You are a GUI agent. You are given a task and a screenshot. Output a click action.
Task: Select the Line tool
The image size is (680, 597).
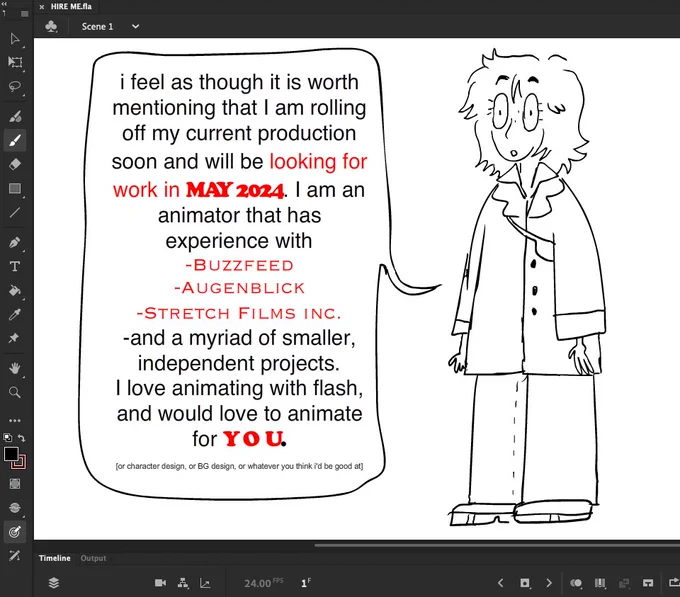pos(15,212)
